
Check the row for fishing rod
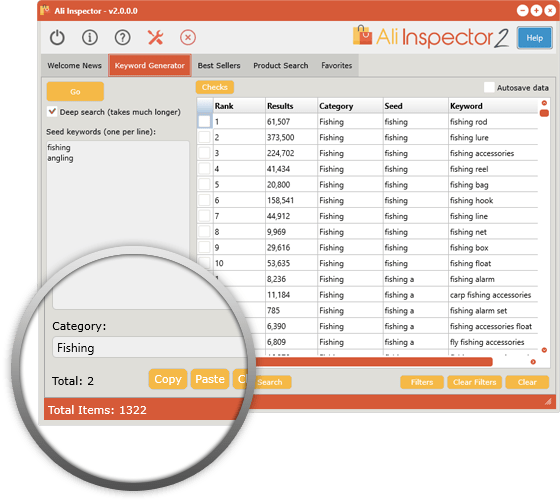coord(204,122)
